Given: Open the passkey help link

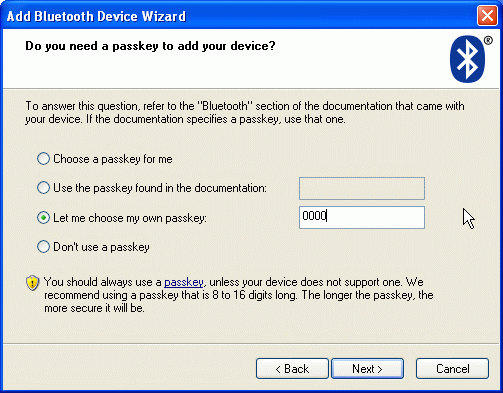Looking at the screenshot, I should pos(184,282).
